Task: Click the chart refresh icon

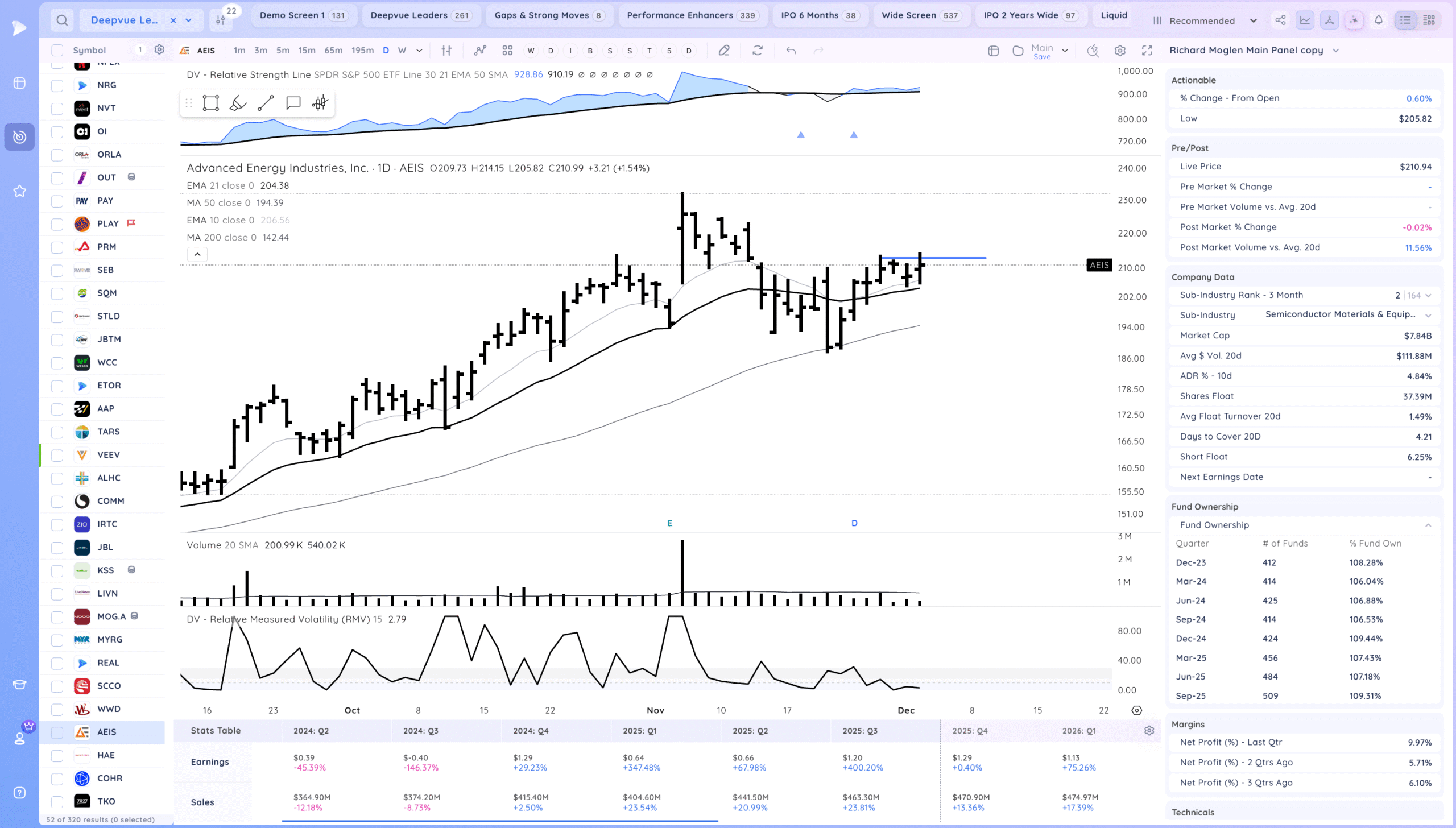Action: click(x=757, y=51)
